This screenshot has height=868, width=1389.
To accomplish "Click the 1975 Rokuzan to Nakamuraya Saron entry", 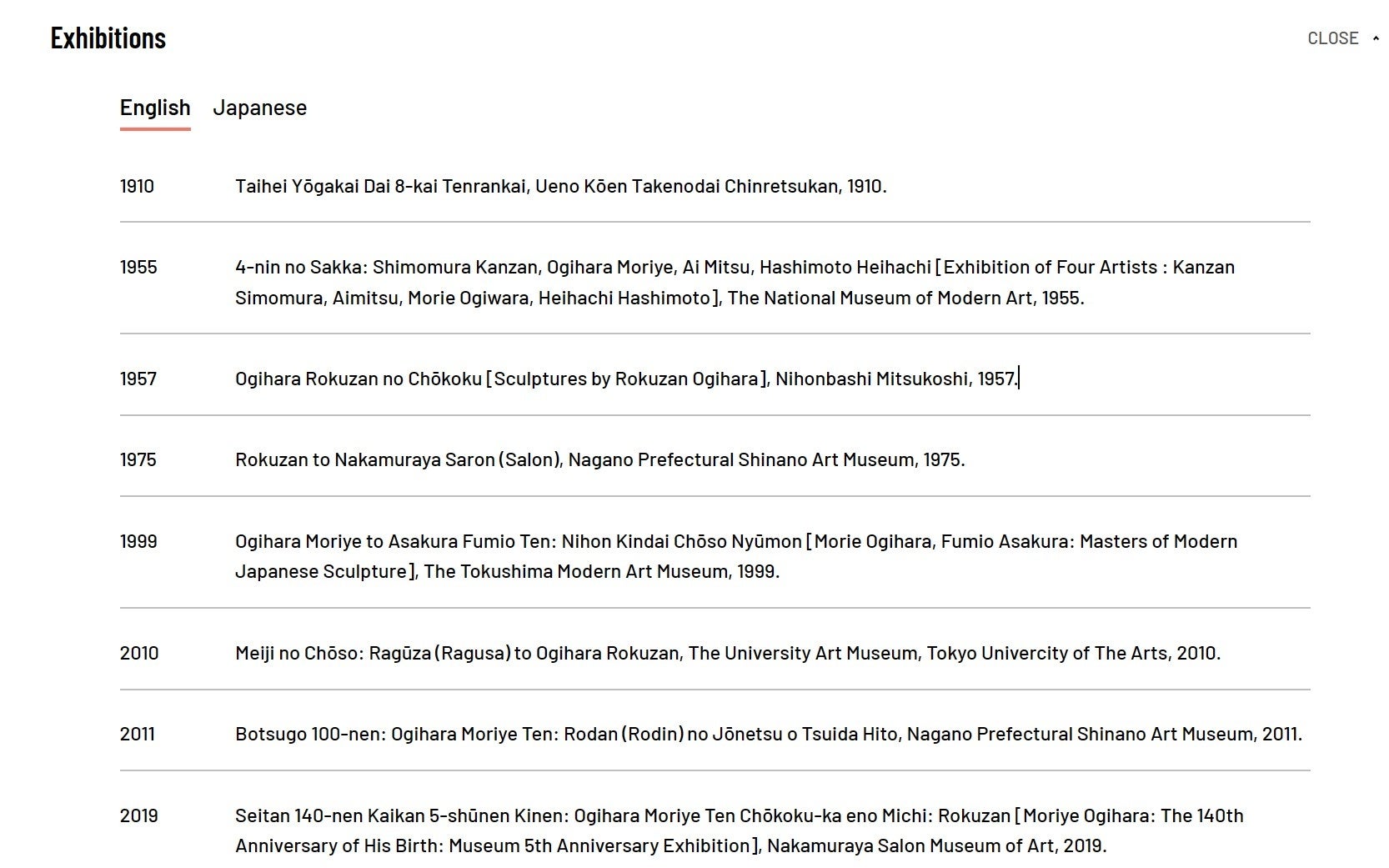I will click(600, 459).
